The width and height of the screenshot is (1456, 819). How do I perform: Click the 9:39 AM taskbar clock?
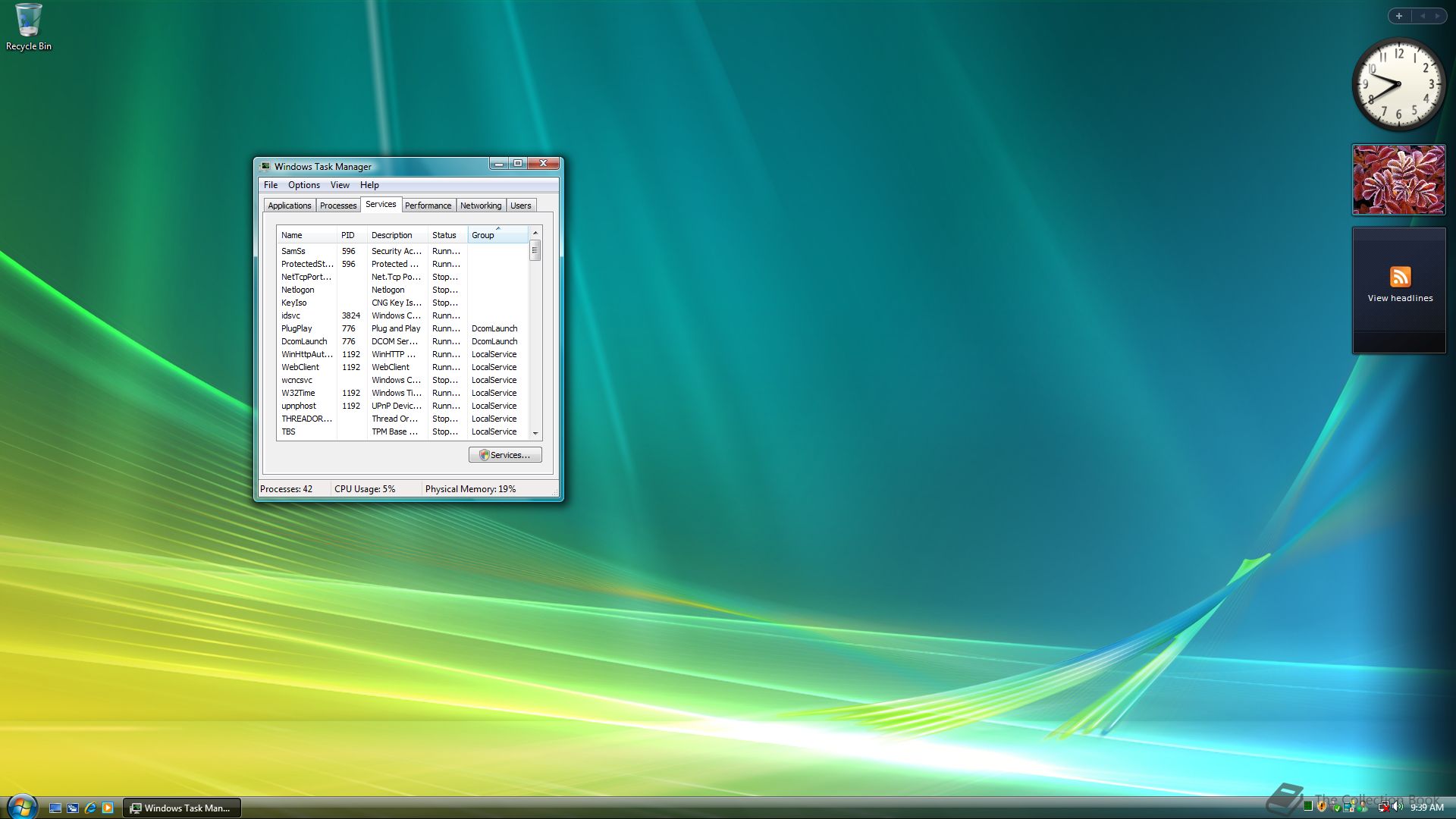click(1426, 807)
